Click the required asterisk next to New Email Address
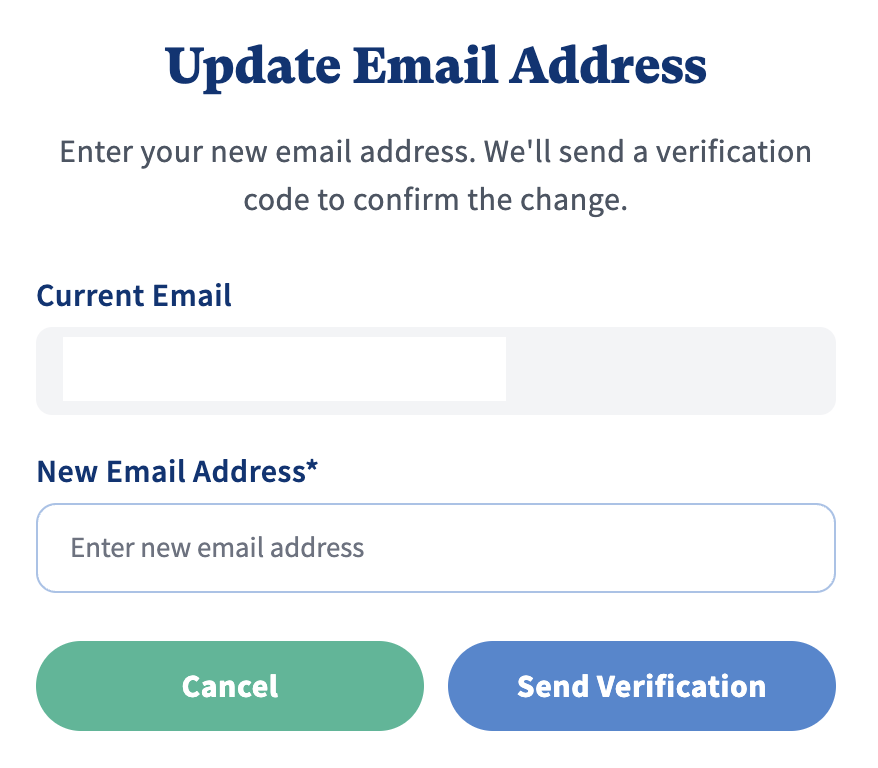The width and height of the screenshot is (878, 768). point(312,469)
